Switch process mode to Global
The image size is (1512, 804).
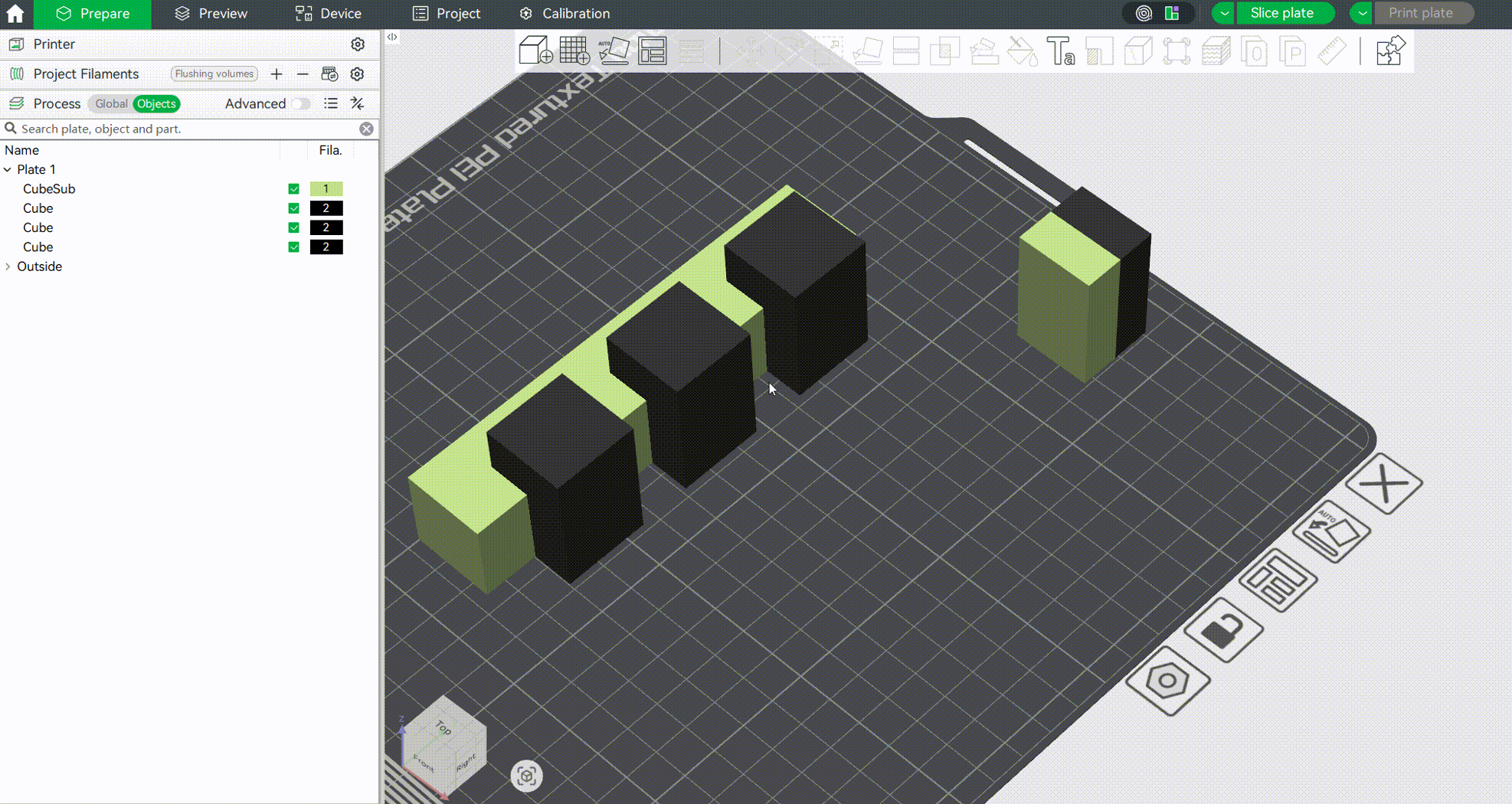point(111,103)
